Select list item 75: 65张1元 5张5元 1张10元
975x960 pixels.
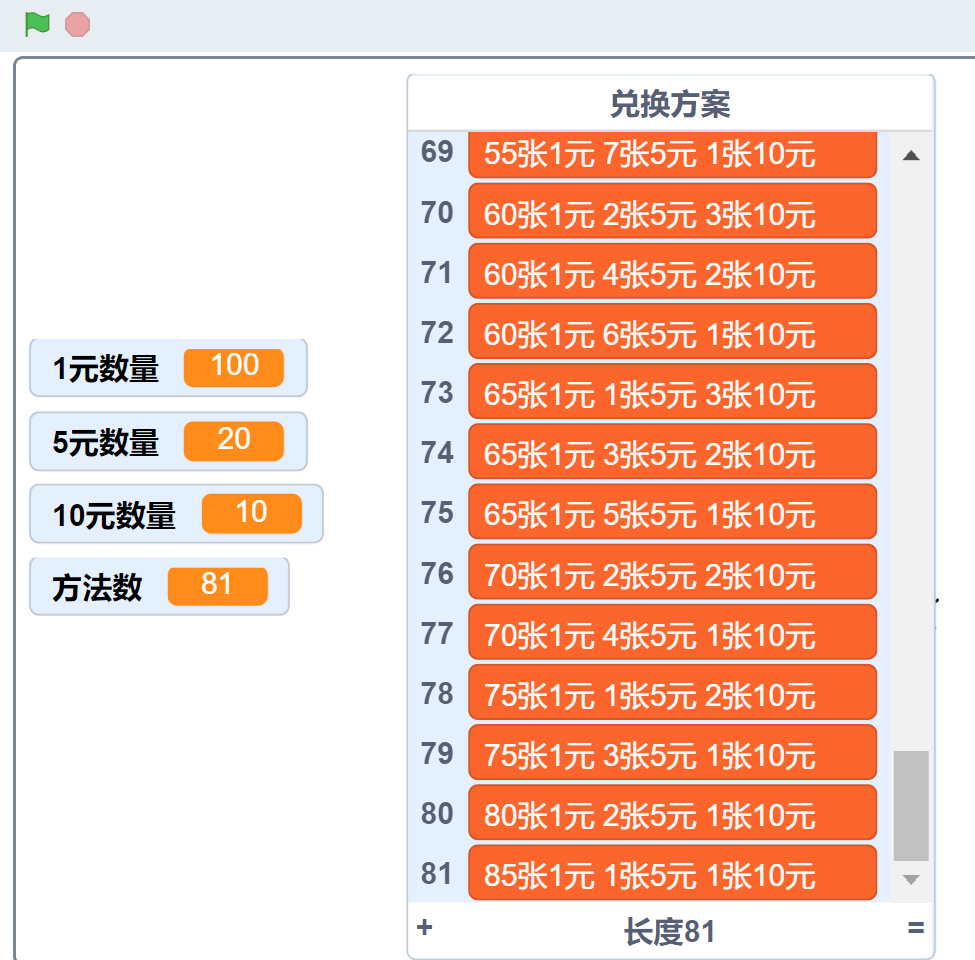click(x=672, y=514)
